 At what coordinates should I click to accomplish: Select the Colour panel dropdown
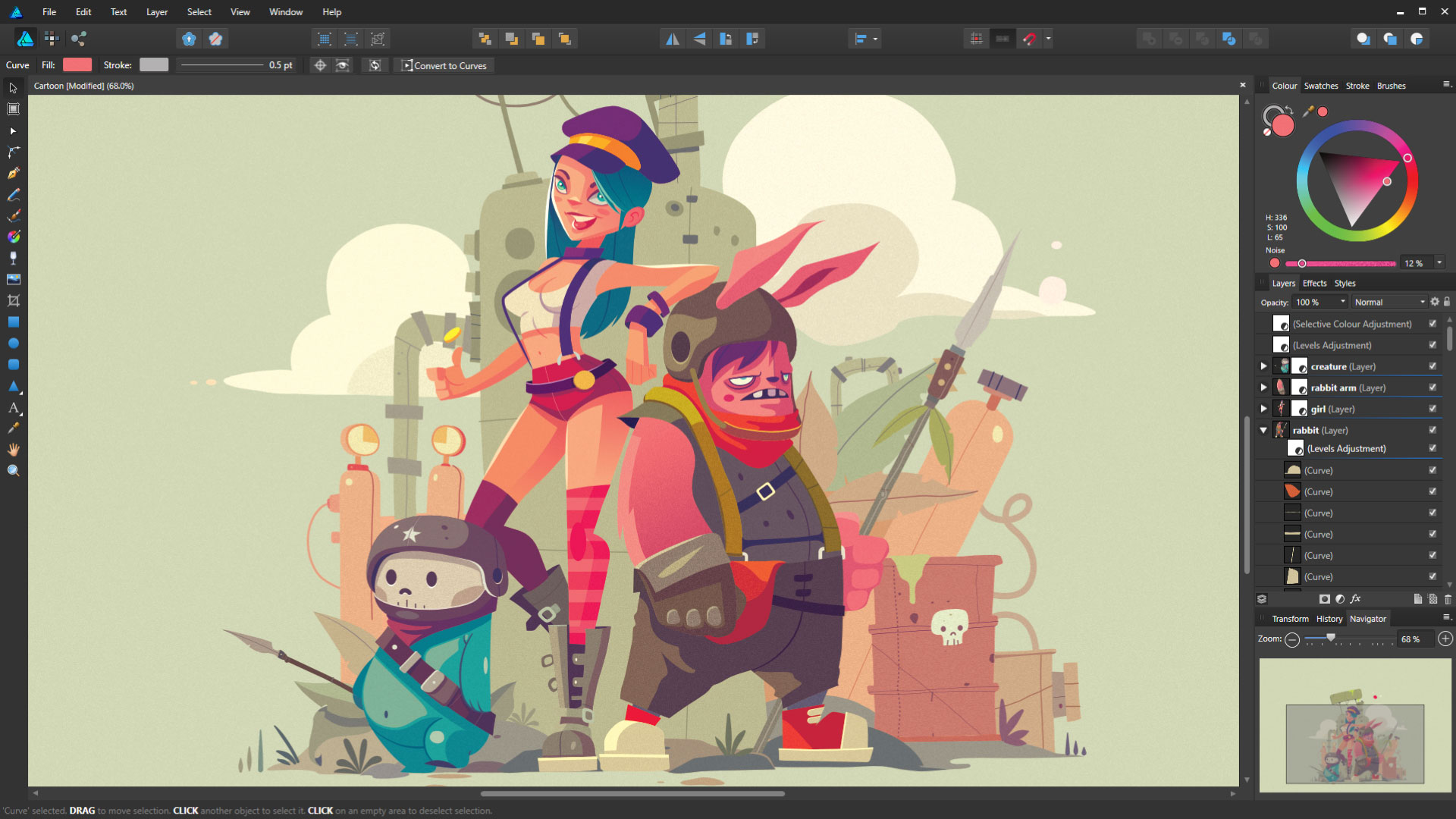click(x=1446, y=85)
